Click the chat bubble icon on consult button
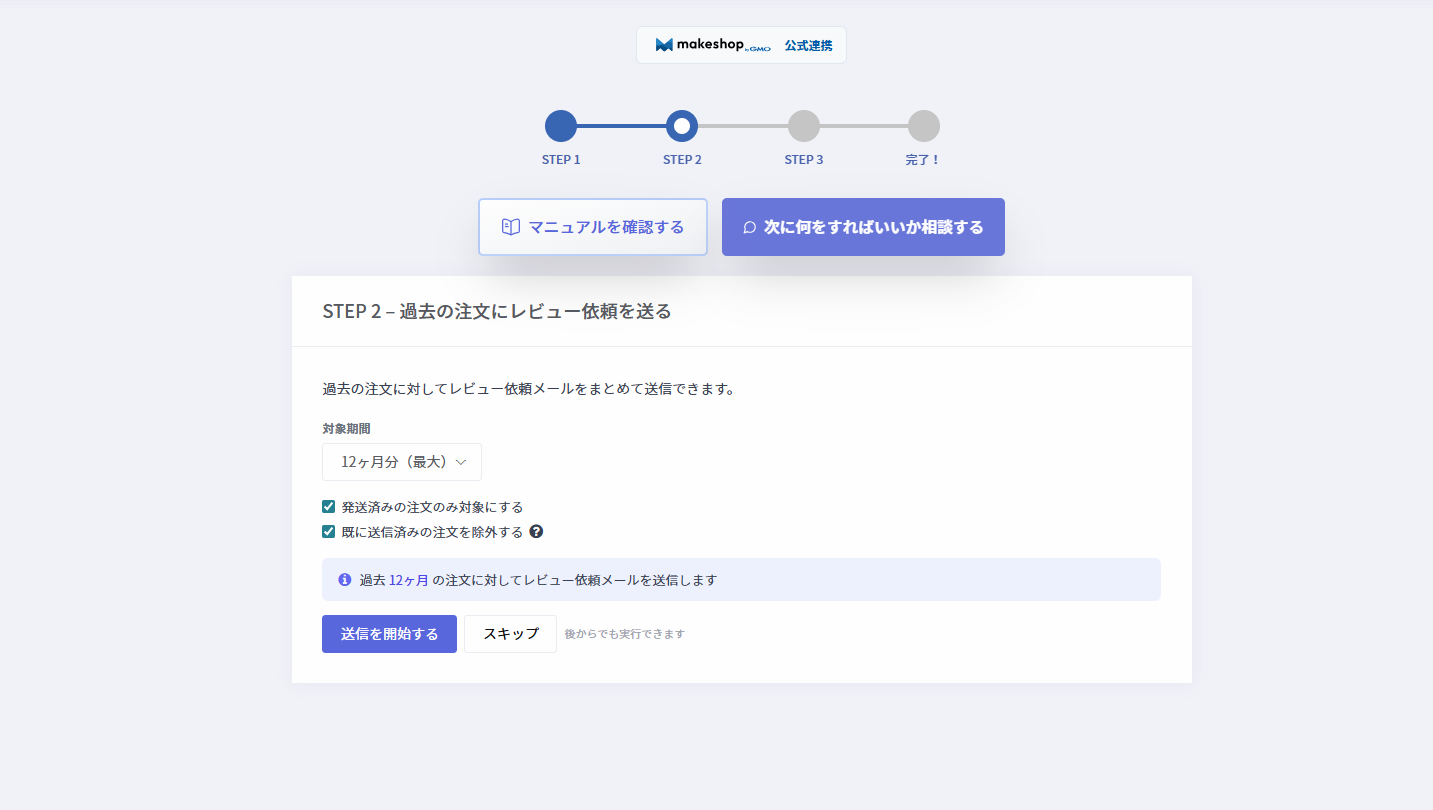 tap(749, 227)
